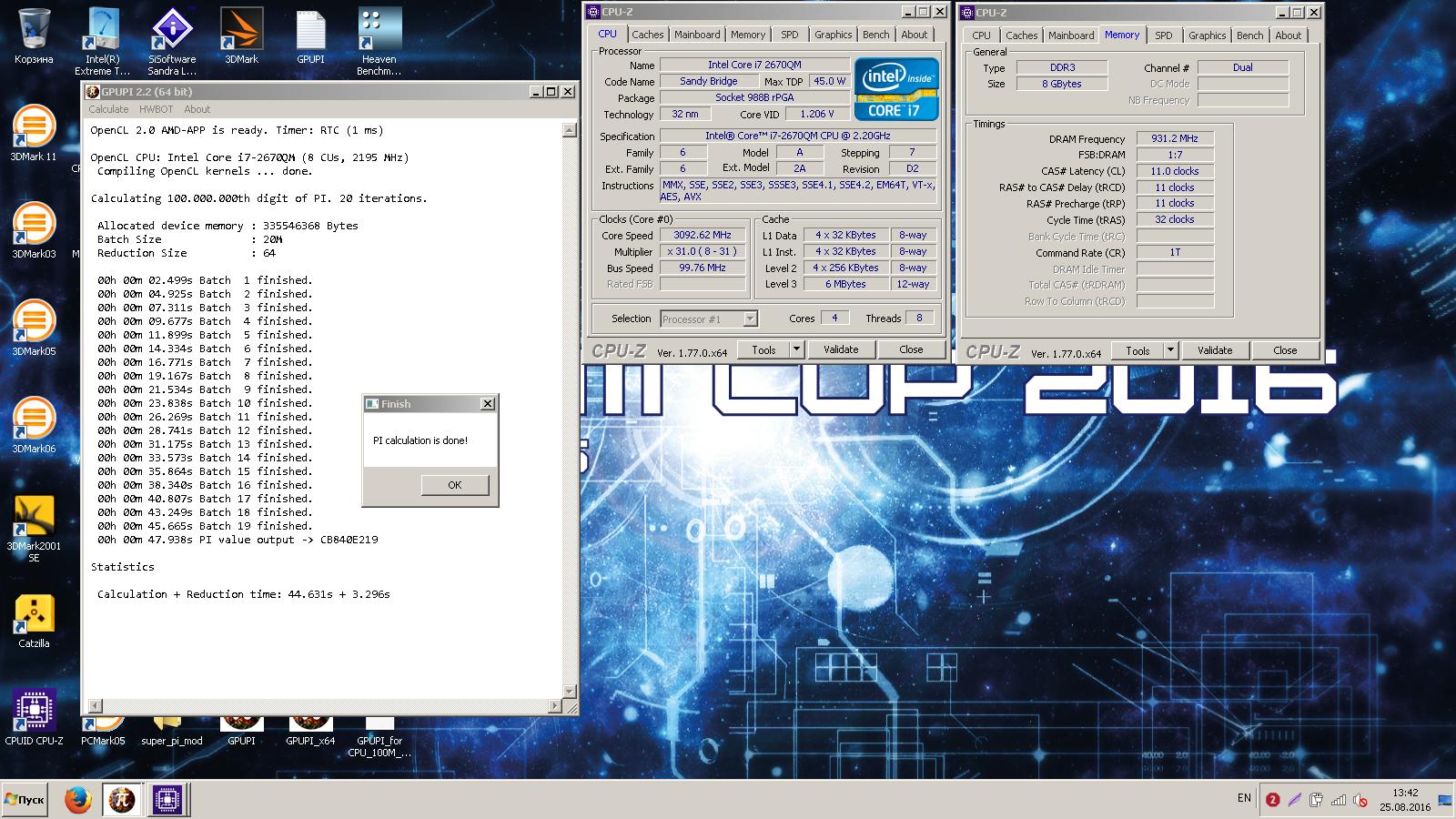Open CPUID CPU-Z desktop shortcut
The width and height of the screenshot is (1456, 819).
click(34, 717)
